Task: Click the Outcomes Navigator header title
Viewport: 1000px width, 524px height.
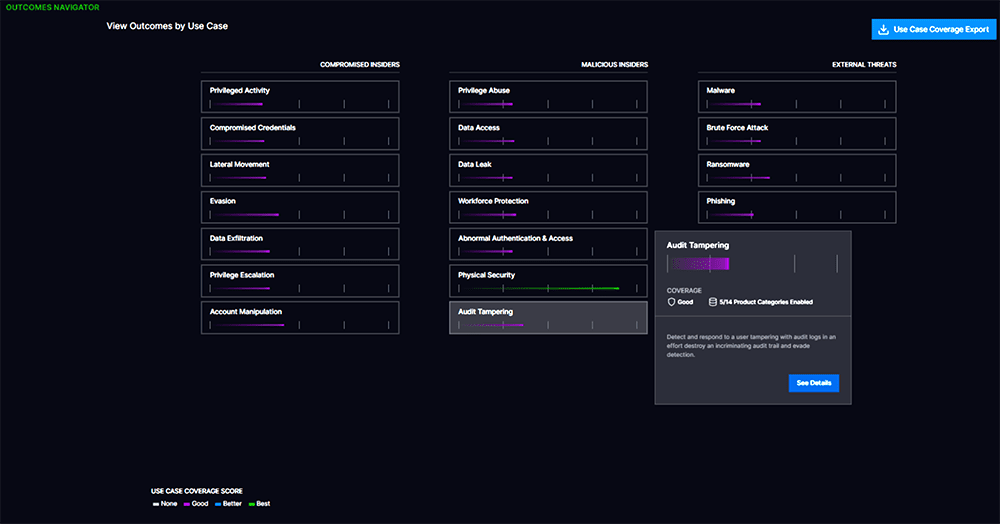Action: (53, 7)
